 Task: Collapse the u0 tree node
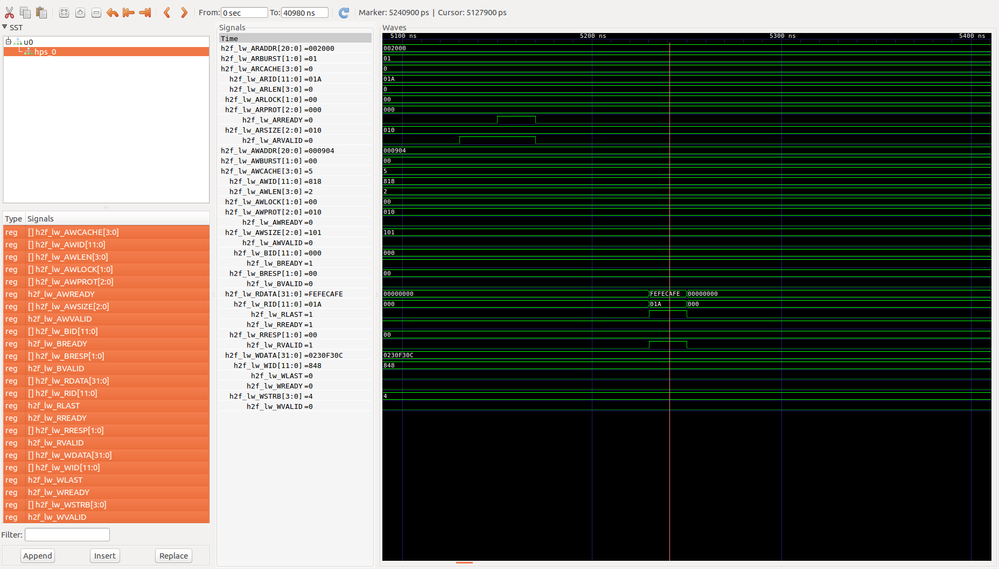(x=8, y=41)
